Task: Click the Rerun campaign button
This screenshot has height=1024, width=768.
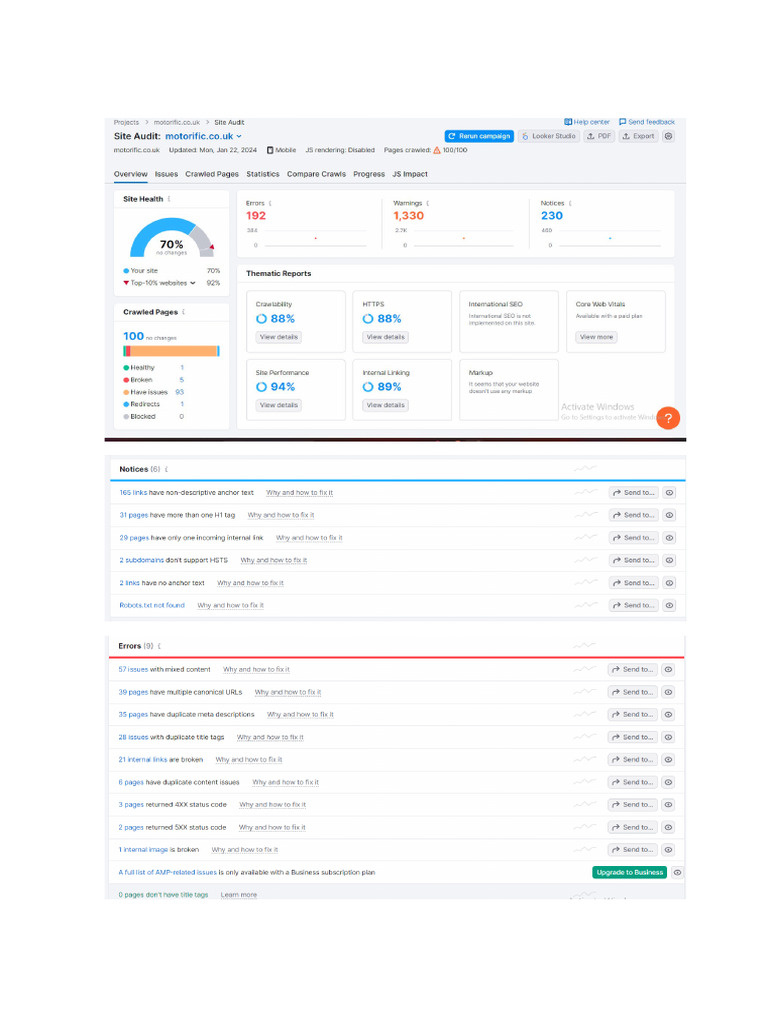Action: coord(479,136)
